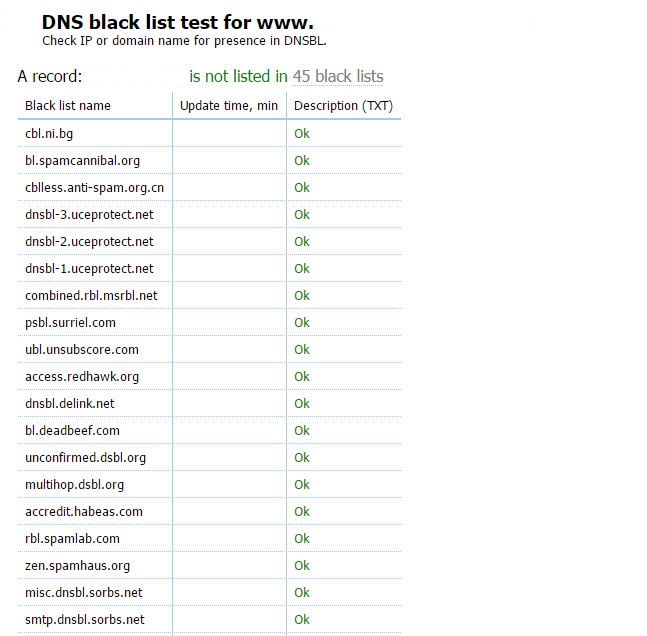647x636 pixels.
Task: Click the '45 black lists' link
Action: [337, 76]
